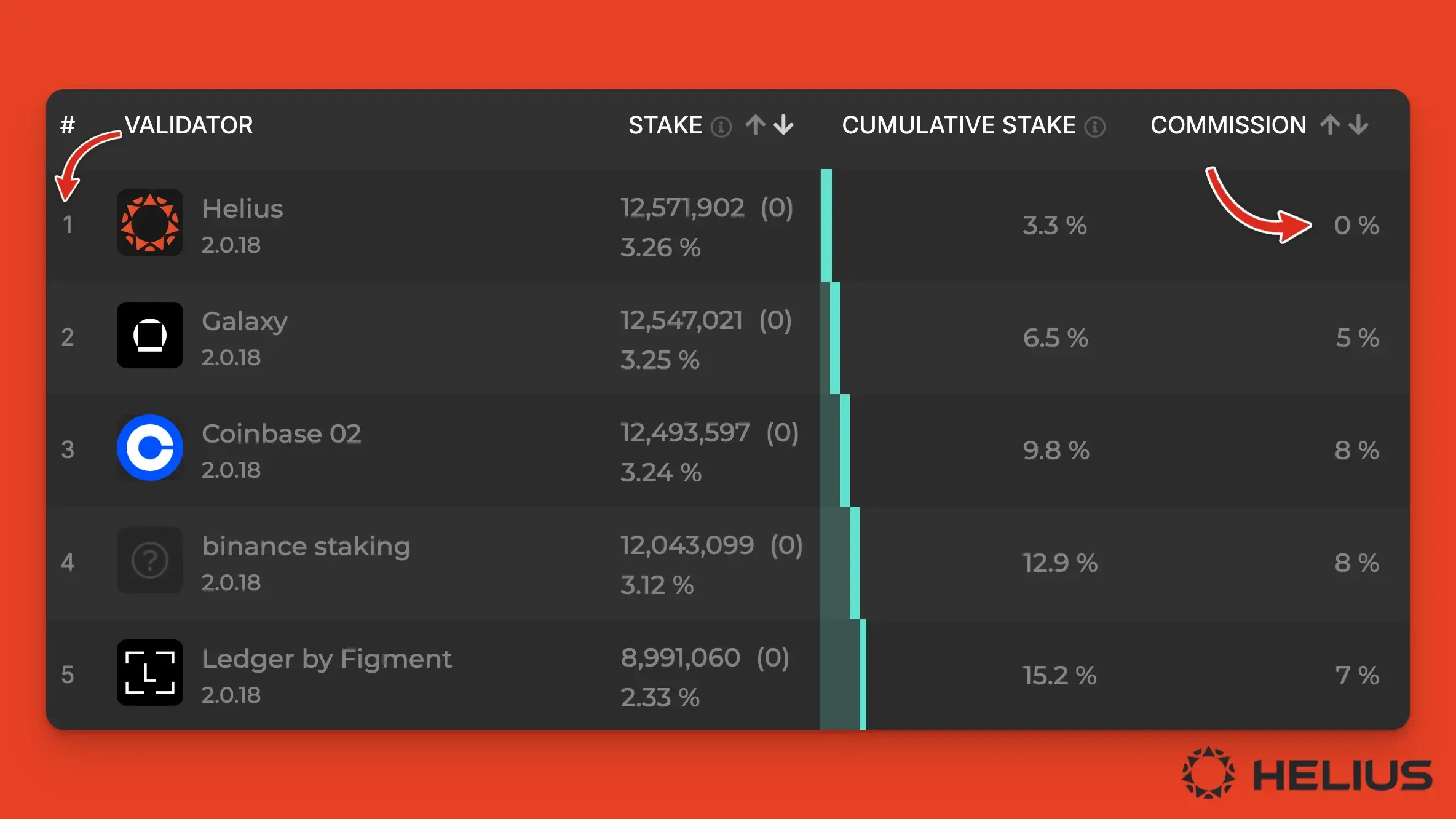Sort stake ascending with the up arrow

[x=756, y=125]
